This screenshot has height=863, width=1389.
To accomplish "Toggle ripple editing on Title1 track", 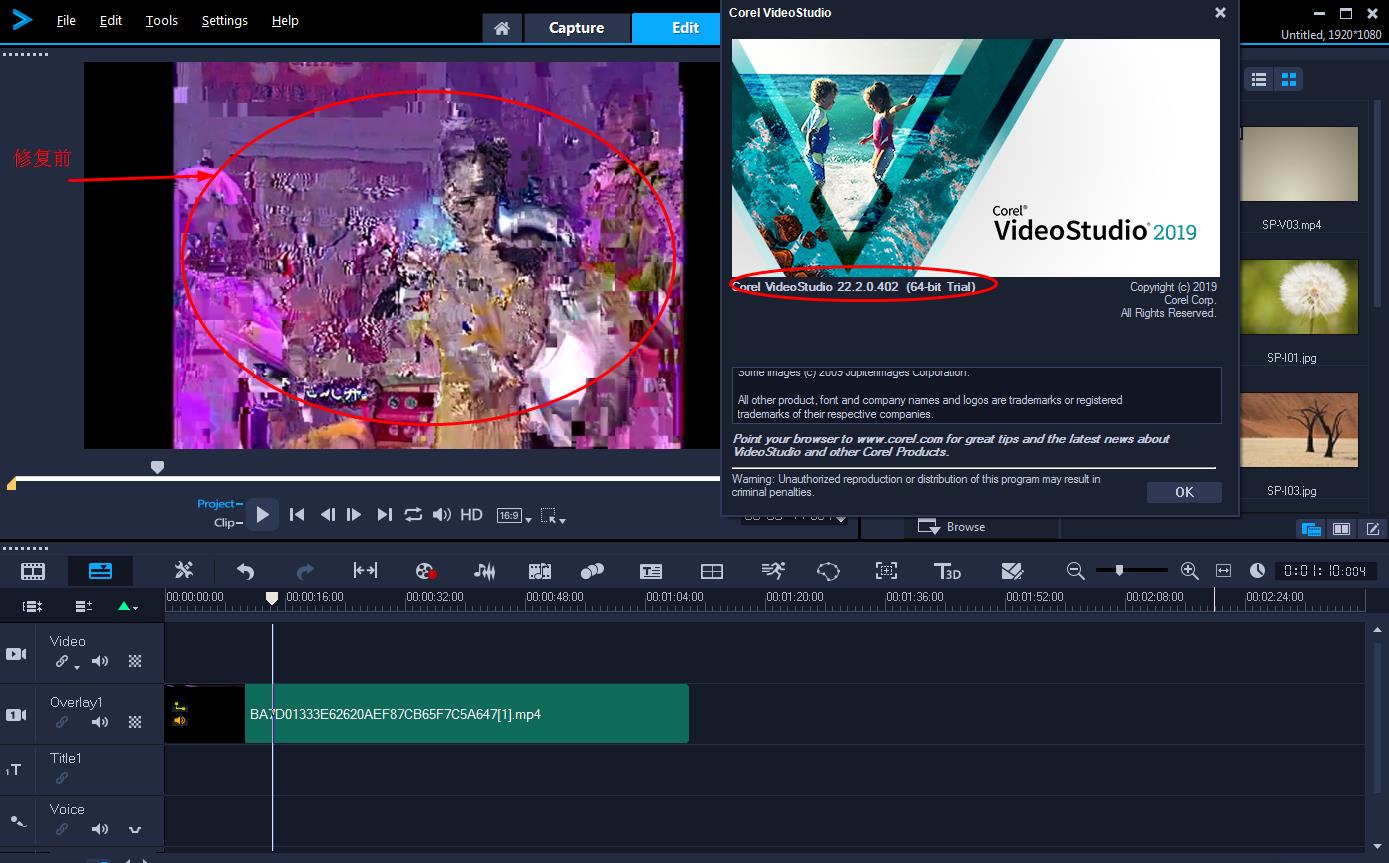I will coord(62,778).
